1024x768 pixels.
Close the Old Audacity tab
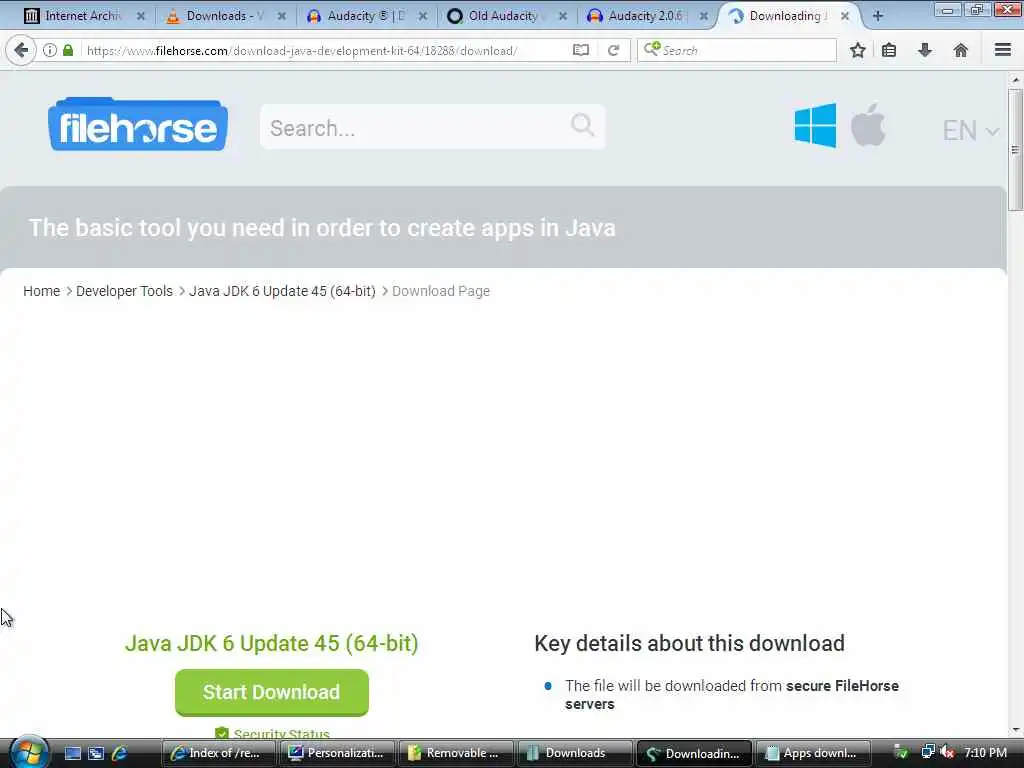coord(563,16)
